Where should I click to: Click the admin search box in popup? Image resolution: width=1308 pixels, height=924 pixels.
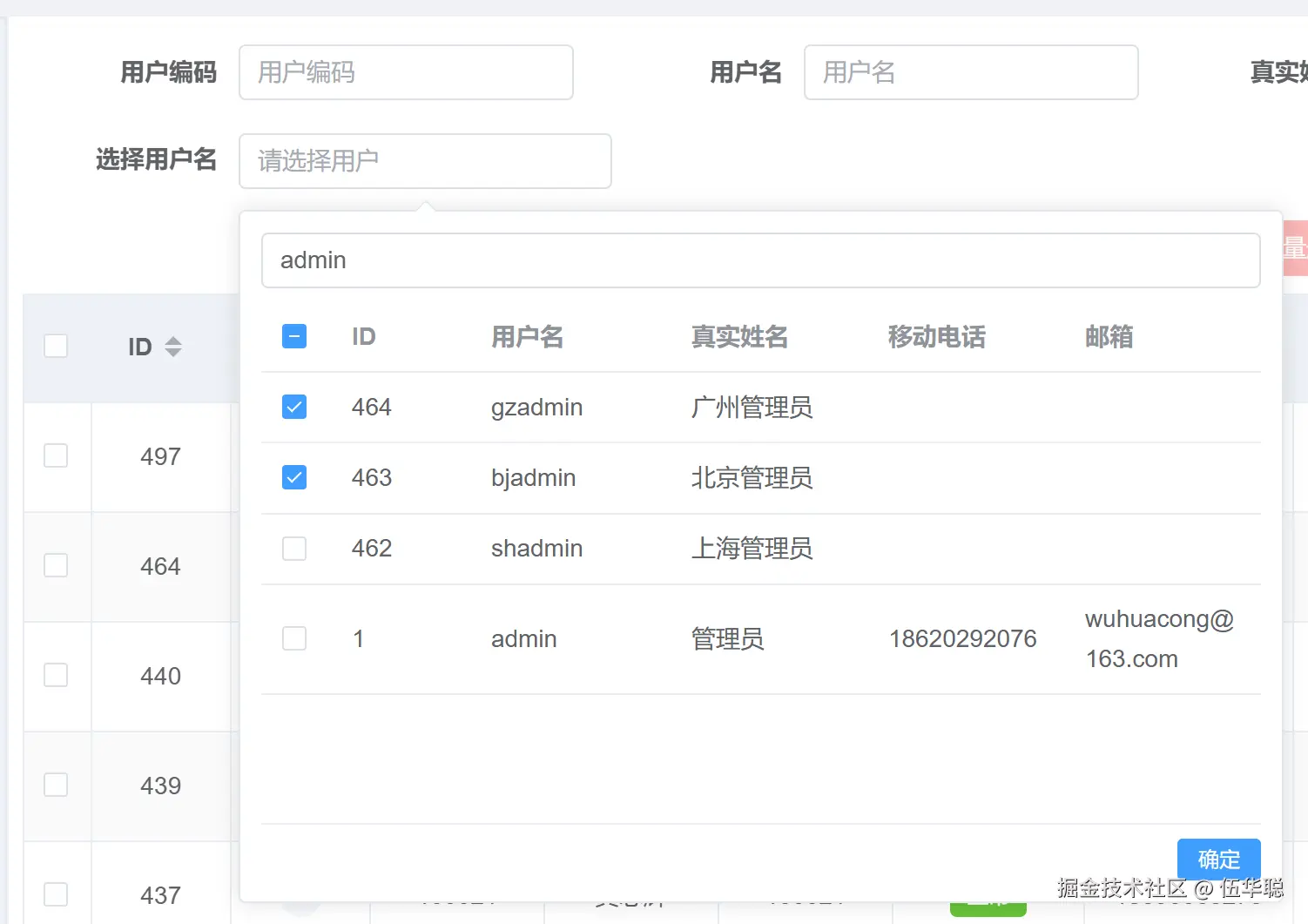[x=760, y=260]
